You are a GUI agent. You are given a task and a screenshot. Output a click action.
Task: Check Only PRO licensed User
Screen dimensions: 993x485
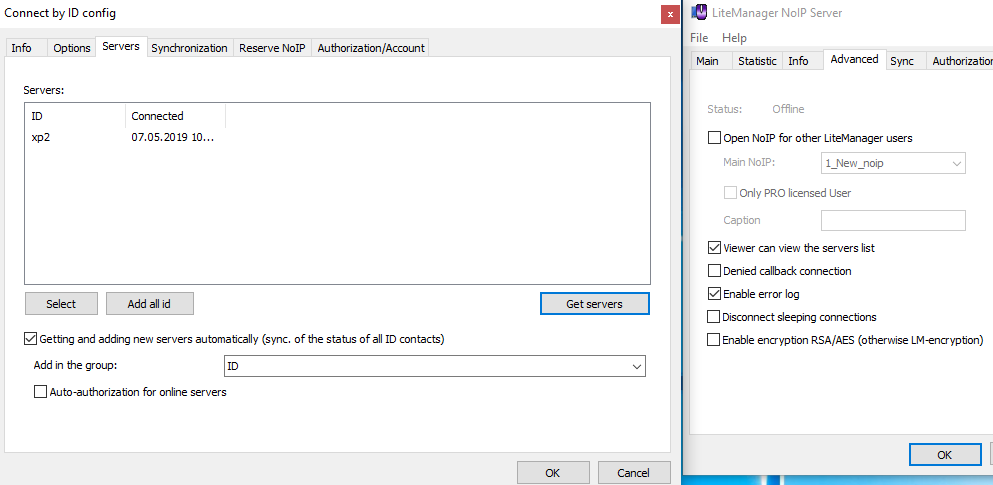click(x=730, y=192)
